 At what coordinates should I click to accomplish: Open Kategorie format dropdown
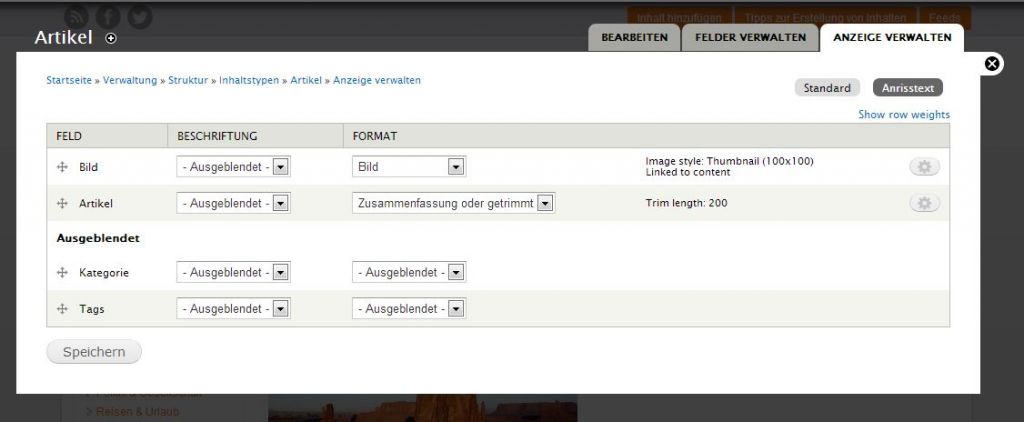[x=409, y=272]
